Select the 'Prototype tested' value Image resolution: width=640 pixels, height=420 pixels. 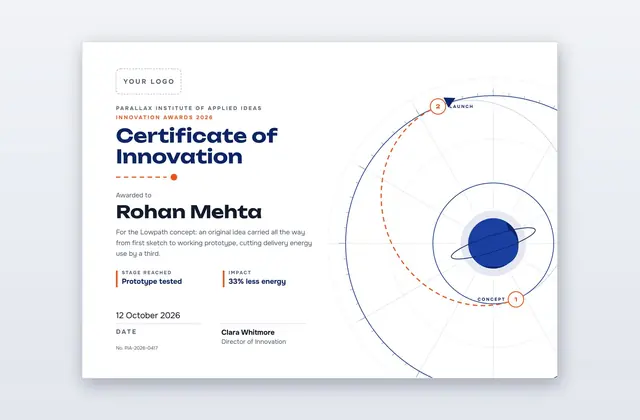[152, 281]
